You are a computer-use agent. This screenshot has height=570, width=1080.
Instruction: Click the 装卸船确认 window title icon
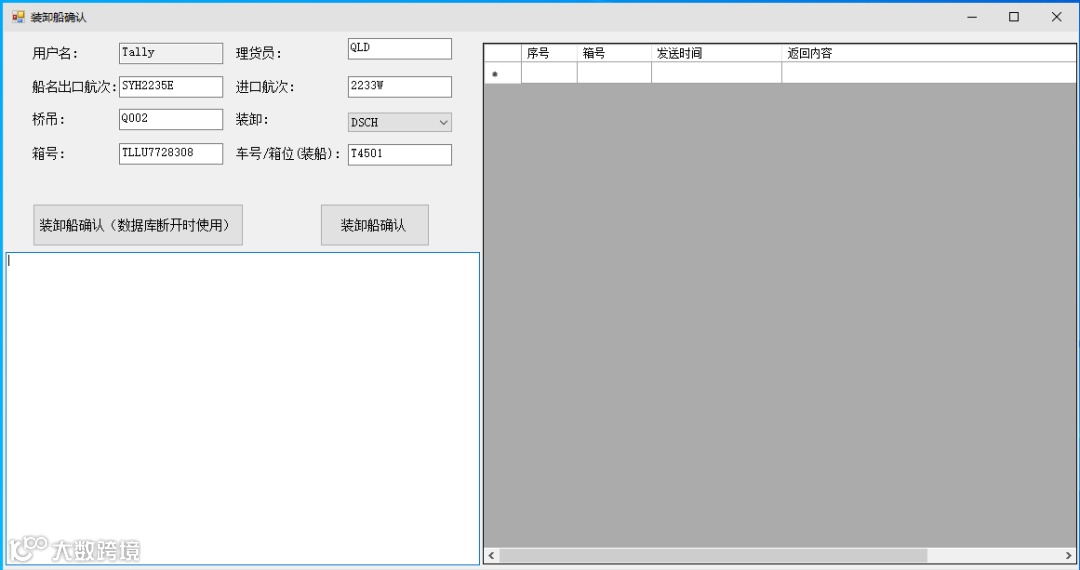point(18,17)
